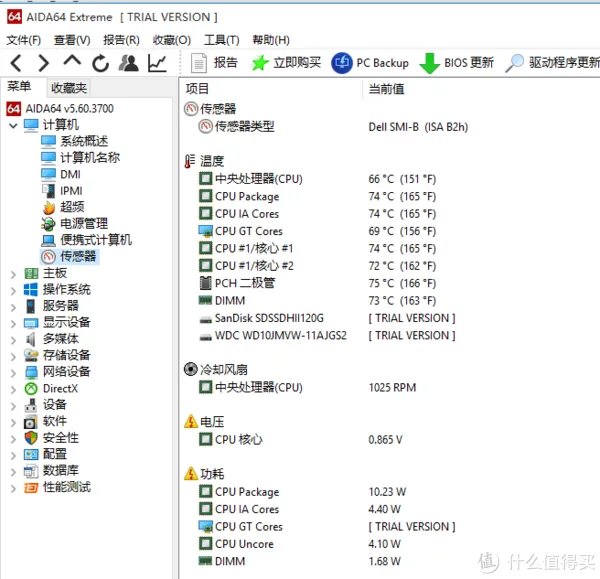This screenshot has width=600, height=579.
Task: Open the line graph icon in the toolbar
Action: [x=157, y=63]
